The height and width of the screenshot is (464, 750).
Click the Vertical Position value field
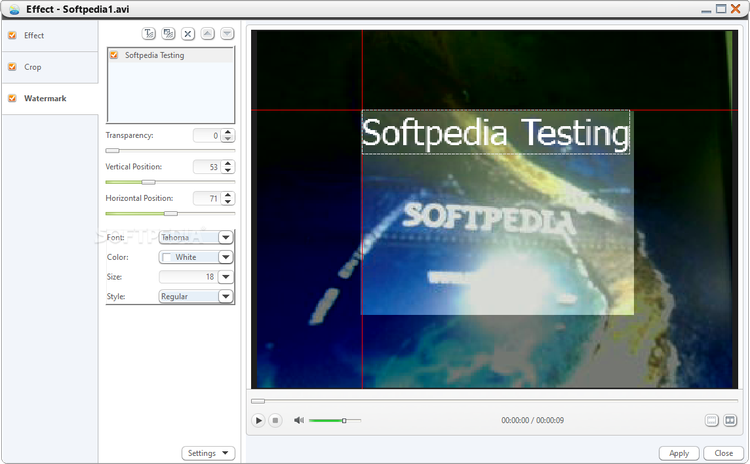207,167
